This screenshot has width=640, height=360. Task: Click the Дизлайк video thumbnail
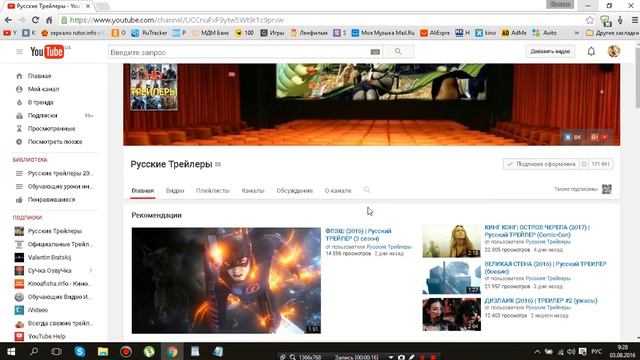tap(451, 314)
